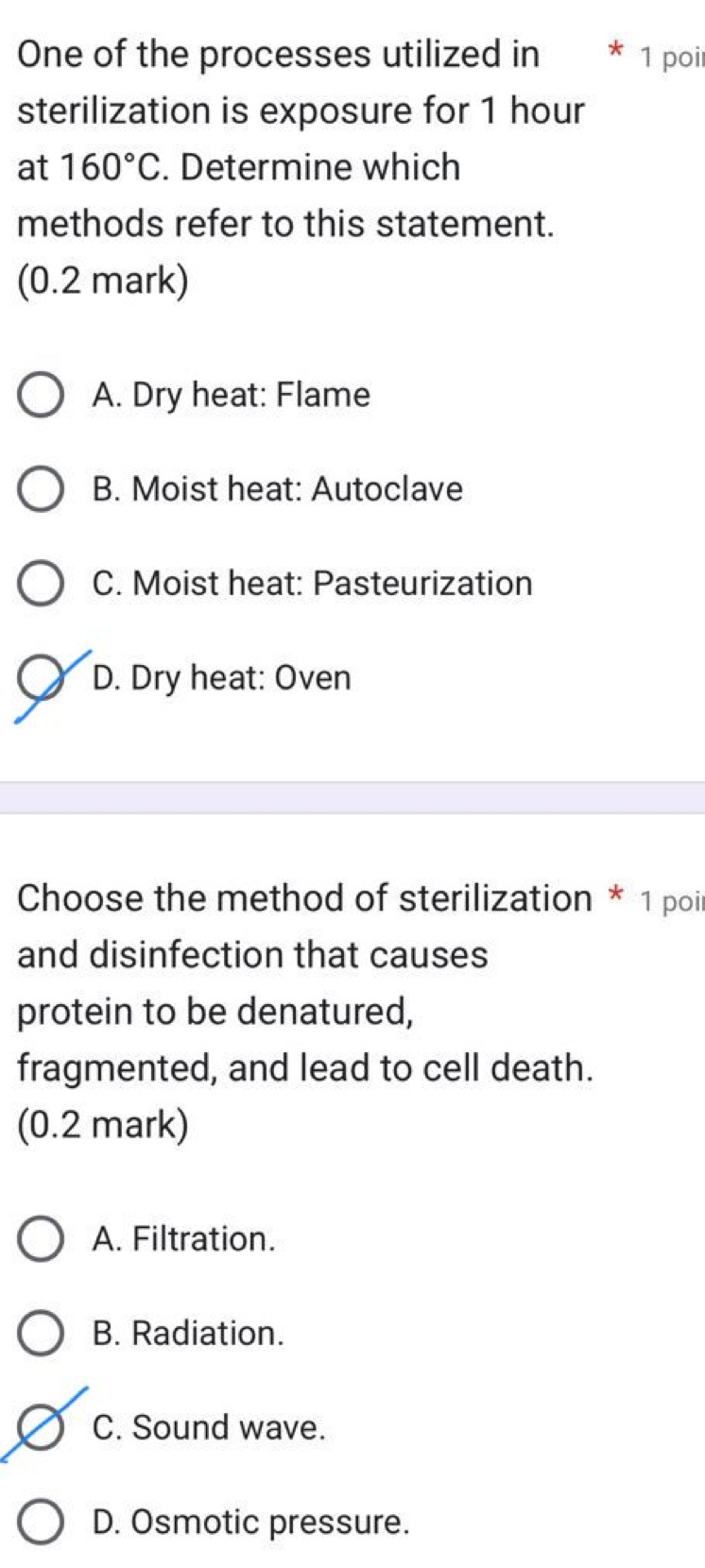
Task: Click the 'B. Moist heat: Autoclave' label
Action: tap(278, 489)
